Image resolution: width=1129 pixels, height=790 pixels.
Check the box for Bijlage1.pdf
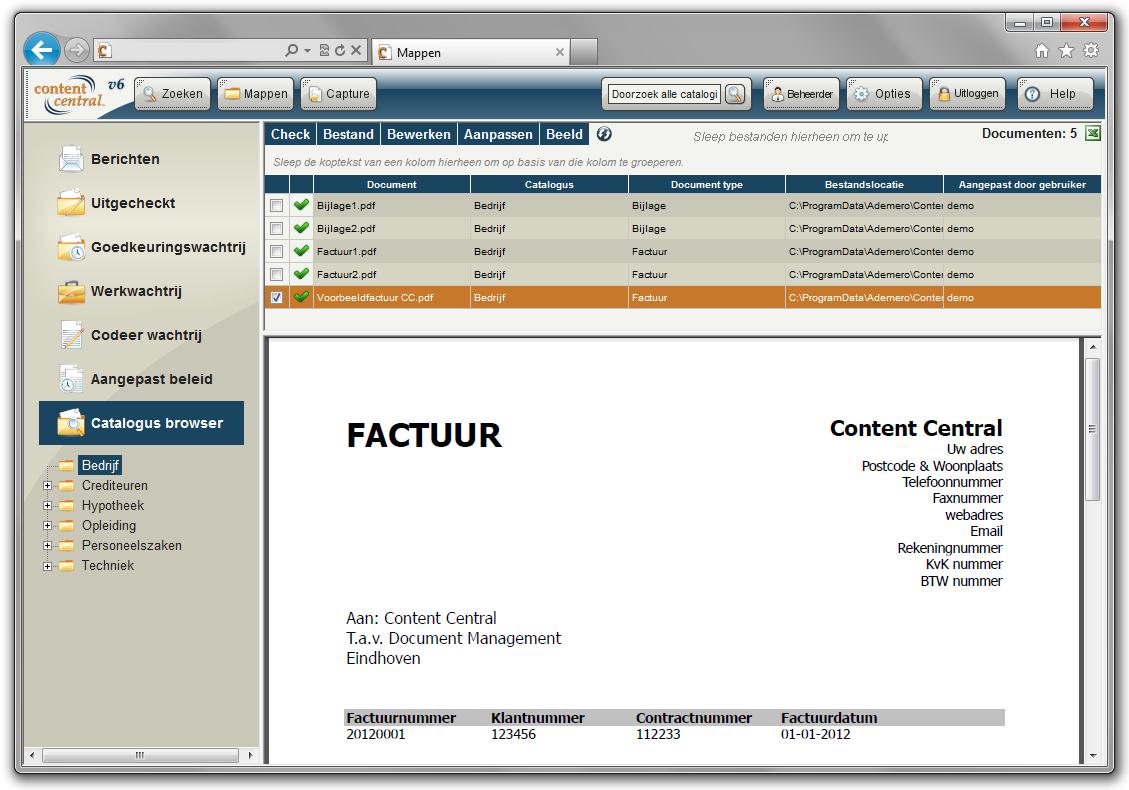point(276,206)
